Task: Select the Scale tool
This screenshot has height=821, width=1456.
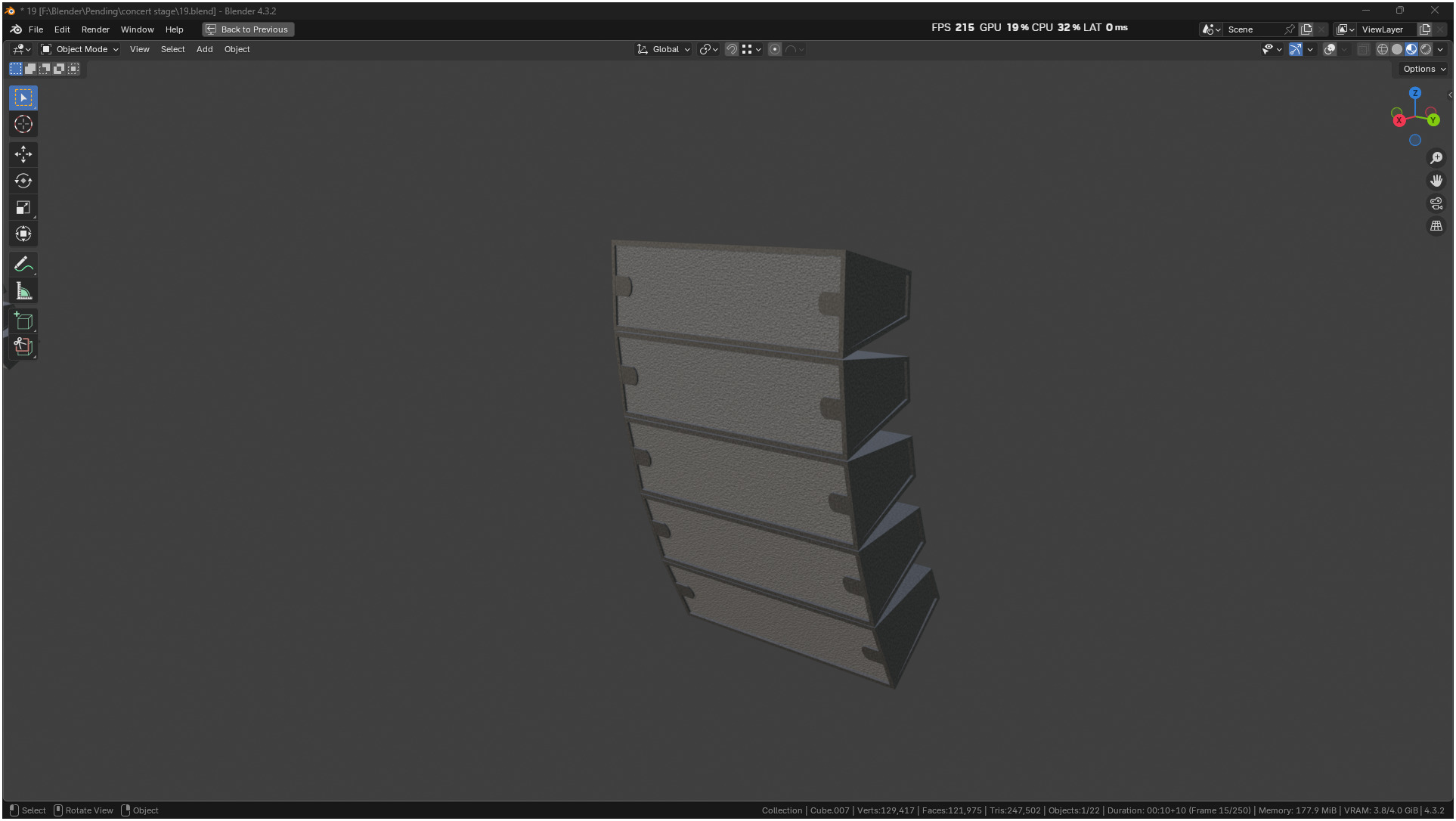Action: pos(23,207)
